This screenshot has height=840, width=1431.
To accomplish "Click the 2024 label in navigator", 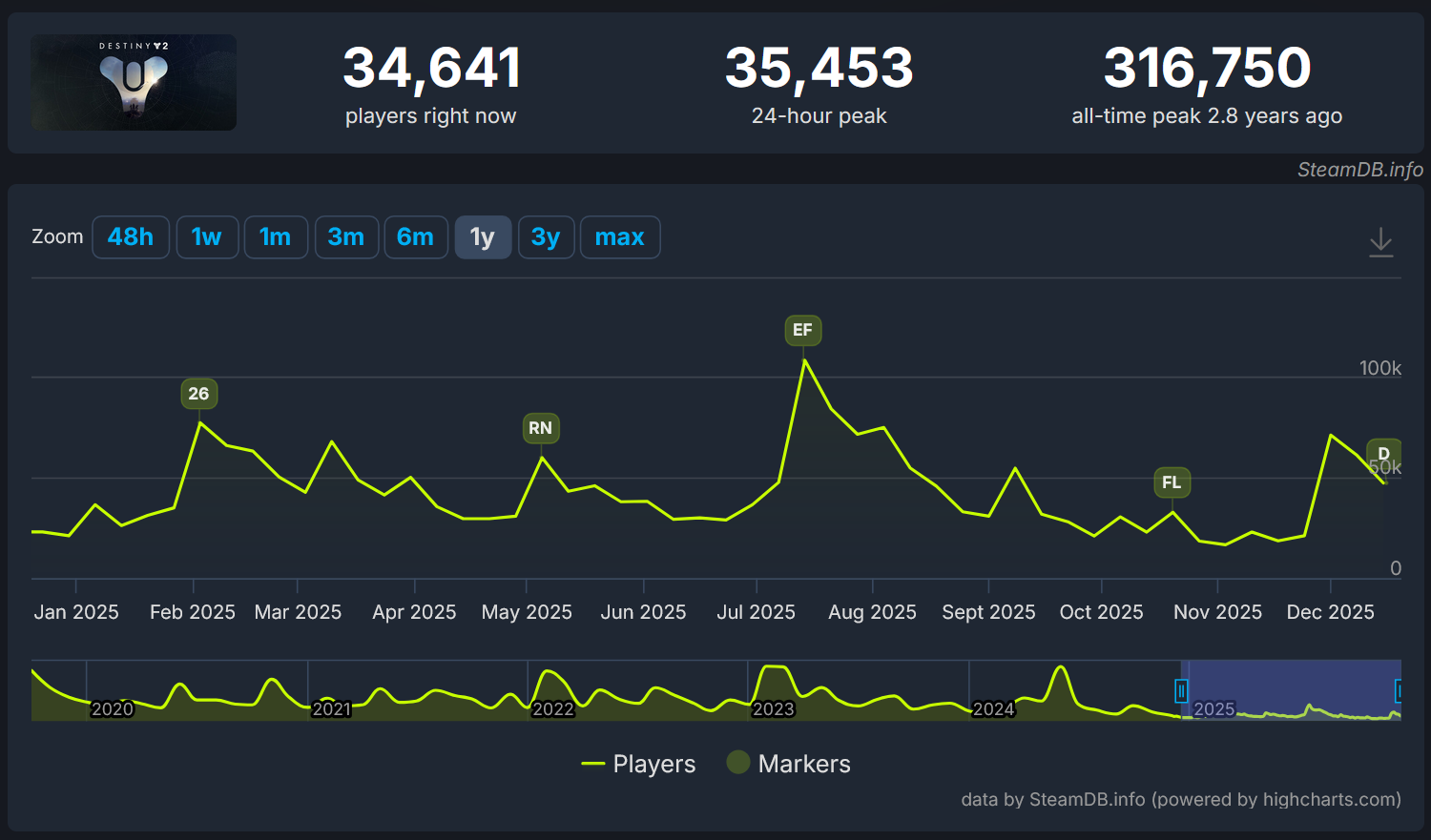I will tap(993, 708).
